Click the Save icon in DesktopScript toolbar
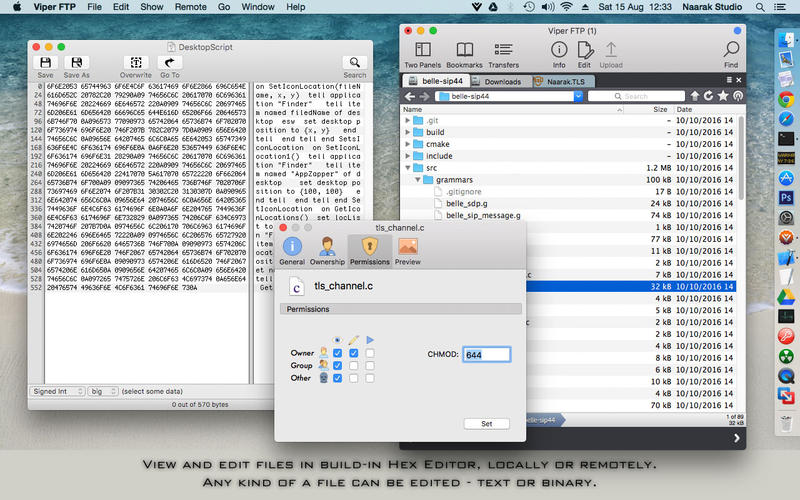The image size is (800, 500). [45, 62]
